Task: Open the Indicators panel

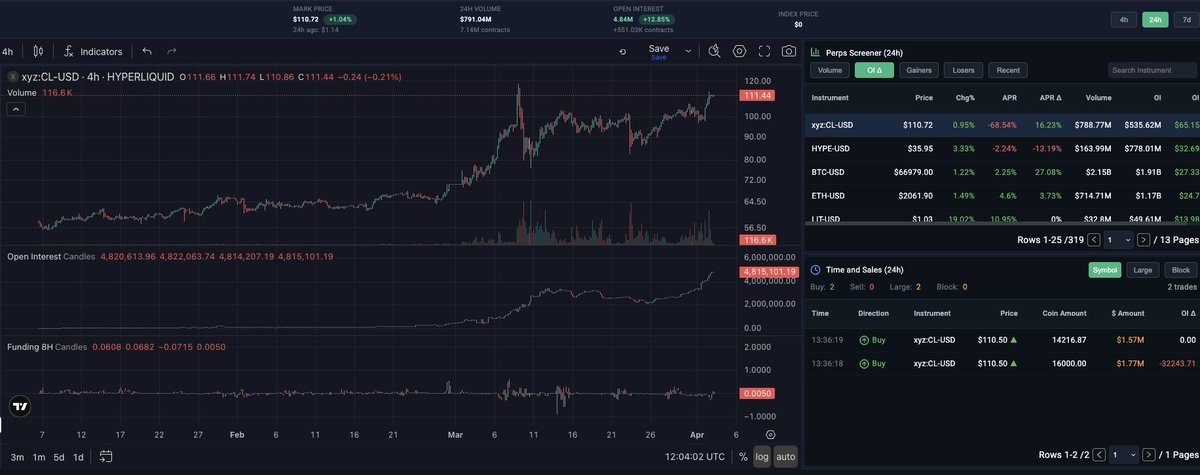Action: coord(93,51)
